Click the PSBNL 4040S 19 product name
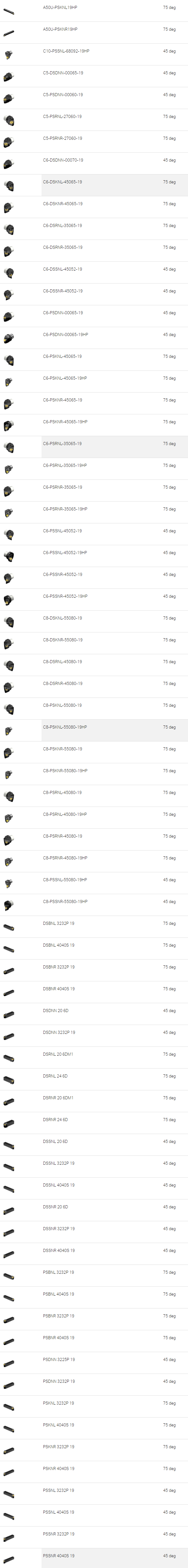This screenshot has width=188, height=1568. tap(58, 1294)
